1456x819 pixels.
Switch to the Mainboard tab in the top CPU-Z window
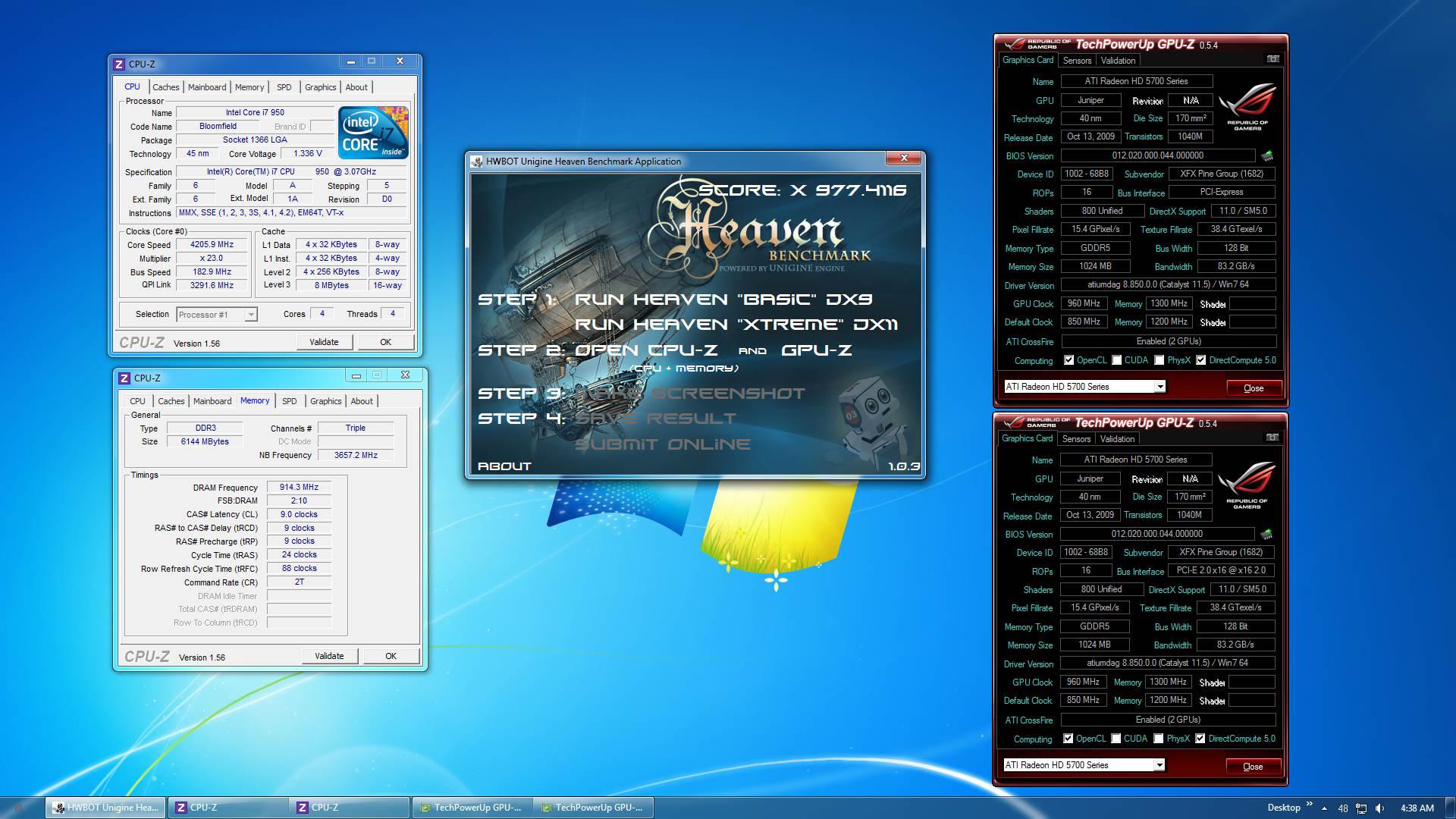pos(207,87)
